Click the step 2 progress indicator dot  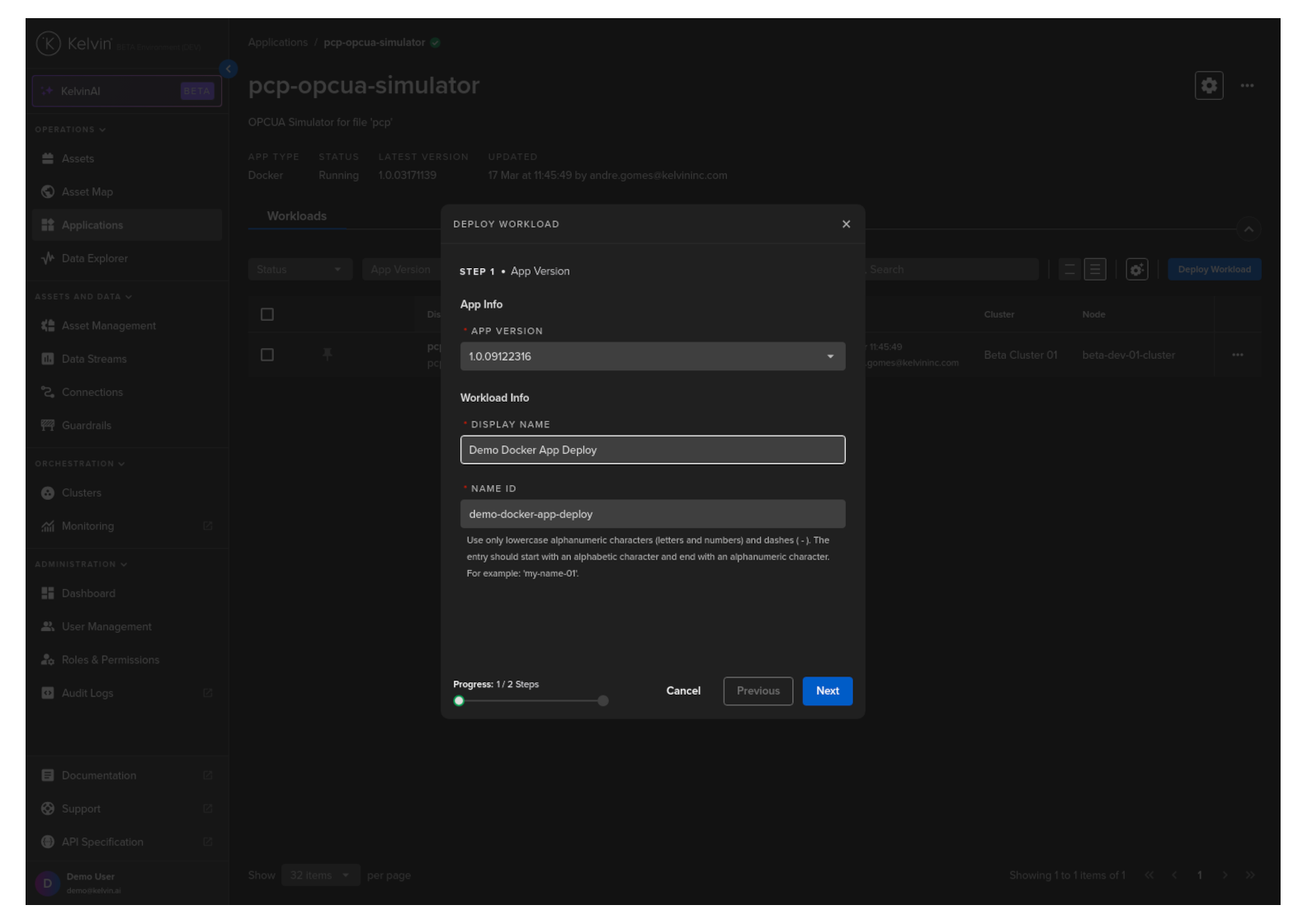(603, 701)
